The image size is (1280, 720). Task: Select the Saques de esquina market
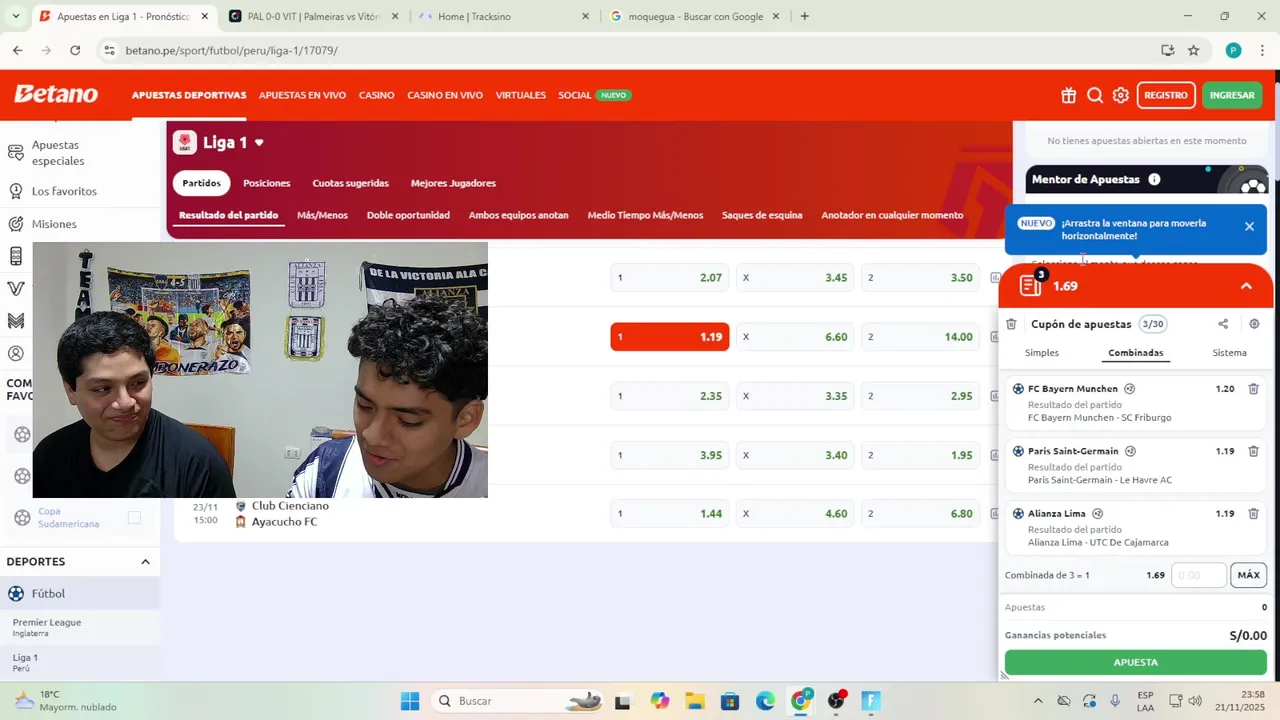click(762, 215)
